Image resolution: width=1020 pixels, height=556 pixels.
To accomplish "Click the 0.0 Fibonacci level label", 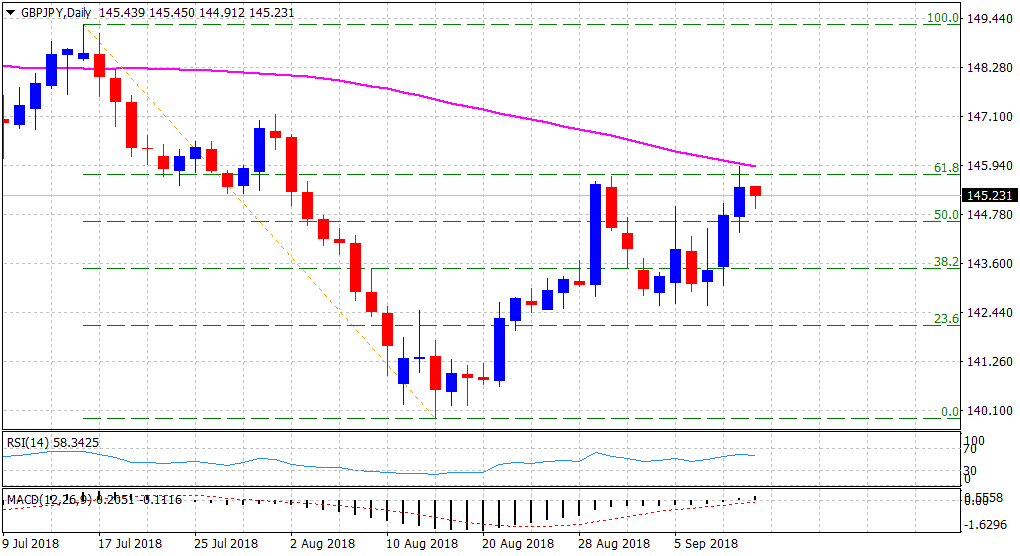I will (x=949, y=411).
